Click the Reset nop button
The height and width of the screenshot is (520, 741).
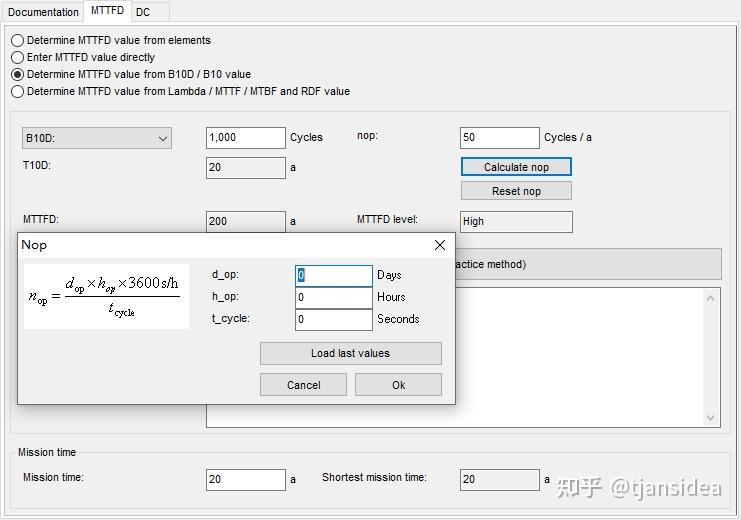pos(516,191)
